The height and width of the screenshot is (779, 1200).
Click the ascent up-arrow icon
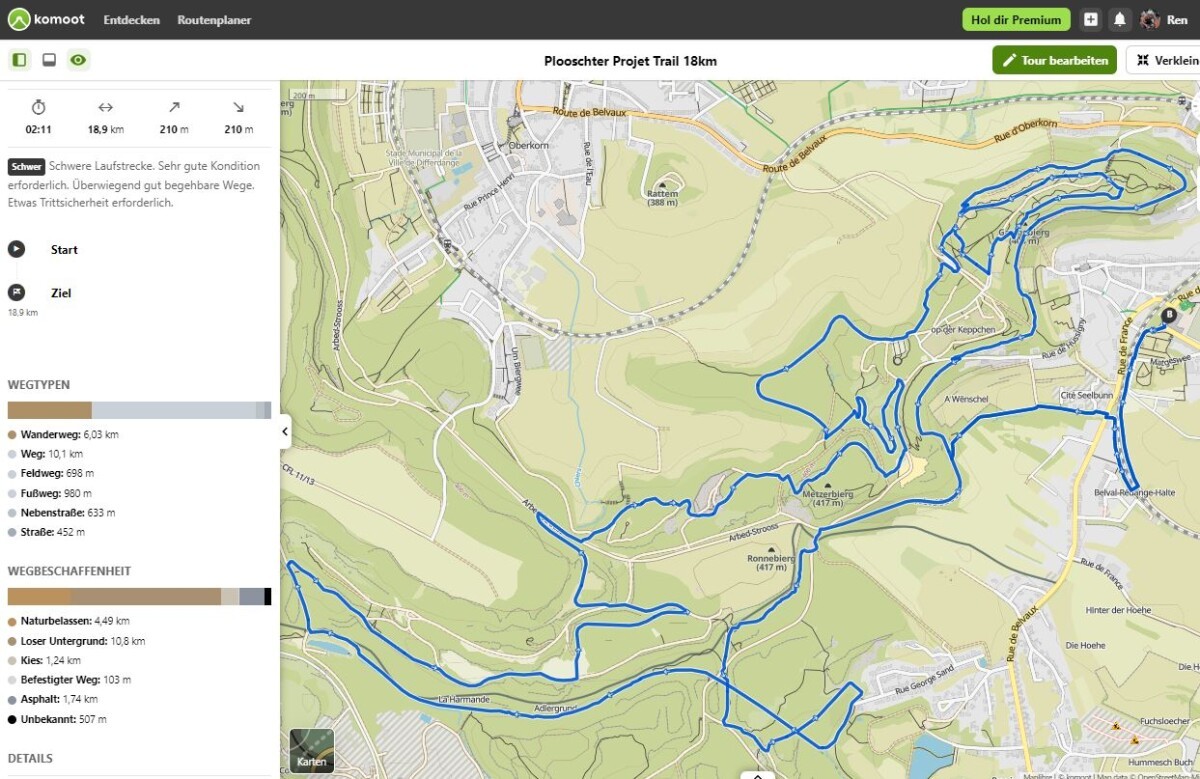174,107
